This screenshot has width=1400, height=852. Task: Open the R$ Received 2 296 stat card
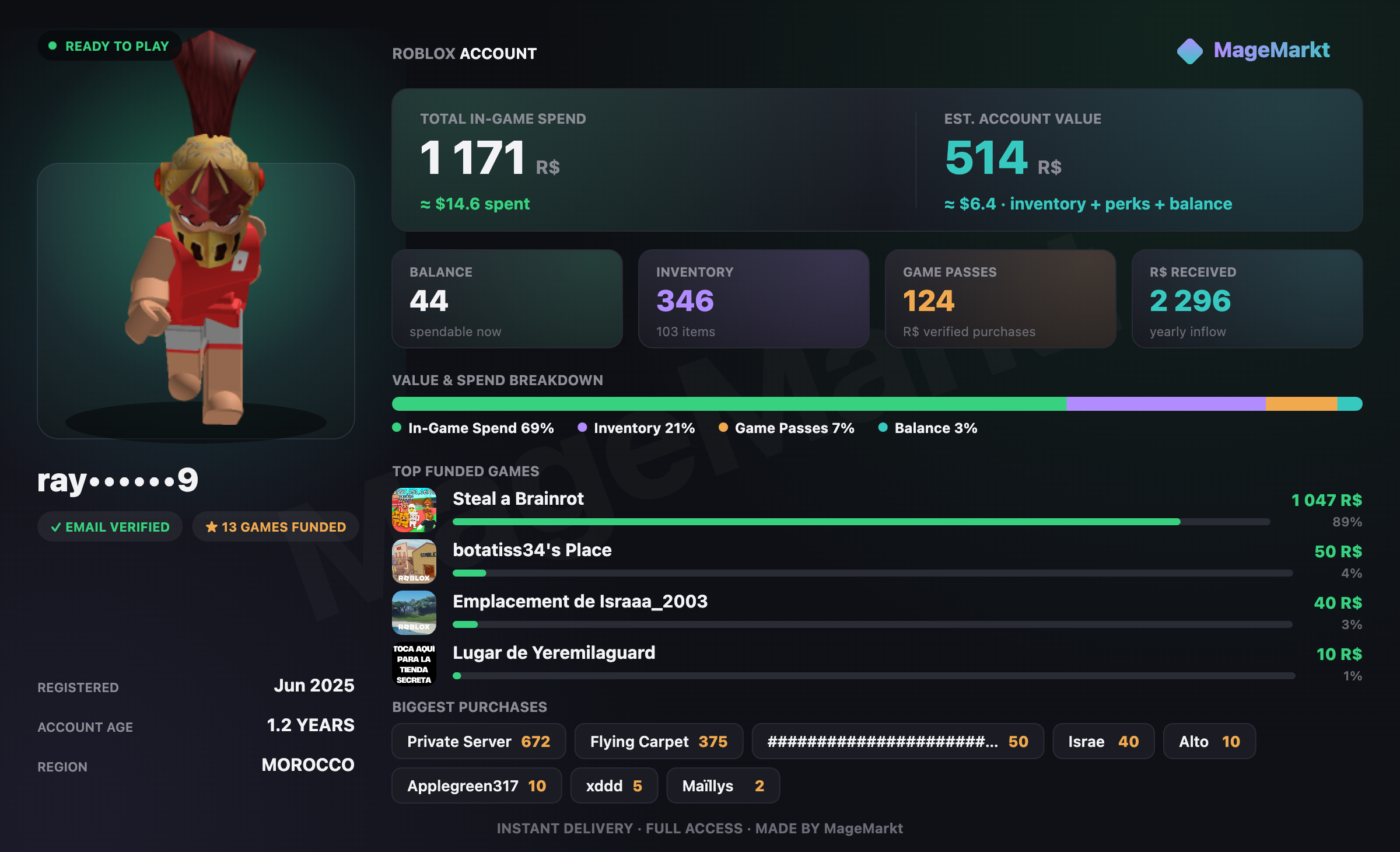1248,299
